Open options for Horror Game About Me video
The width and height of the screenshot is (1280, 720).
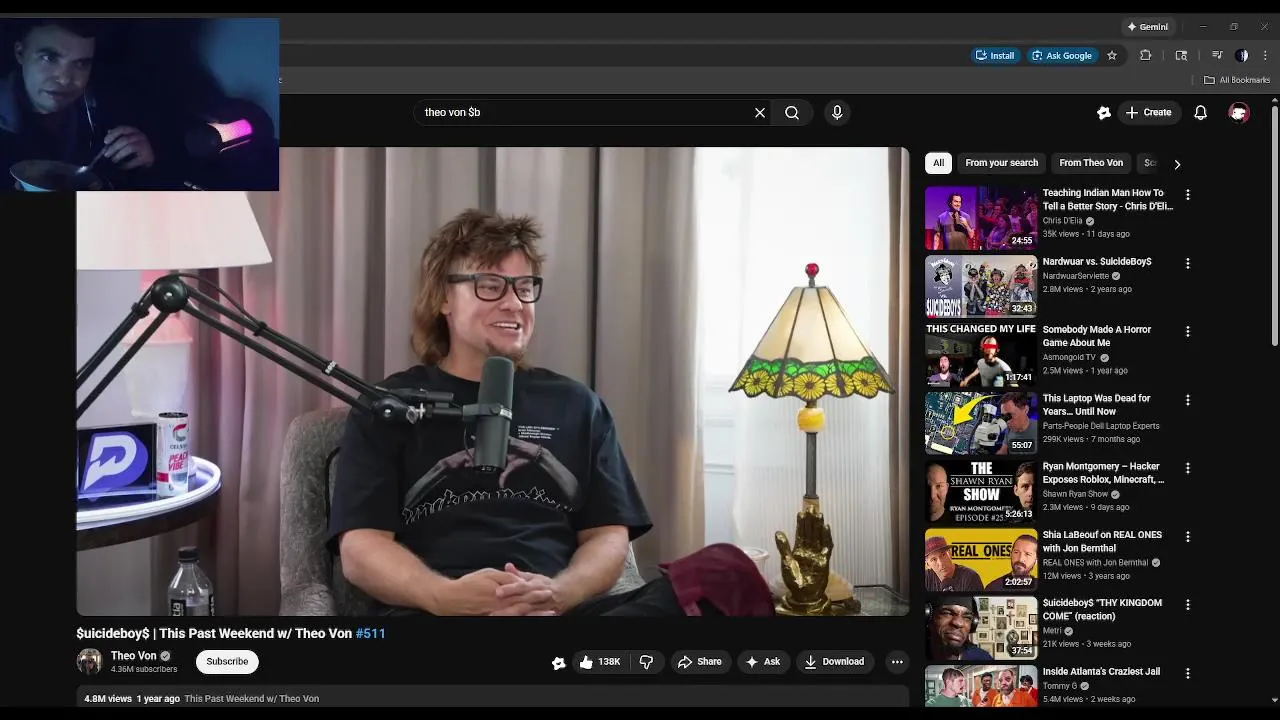1188,332
